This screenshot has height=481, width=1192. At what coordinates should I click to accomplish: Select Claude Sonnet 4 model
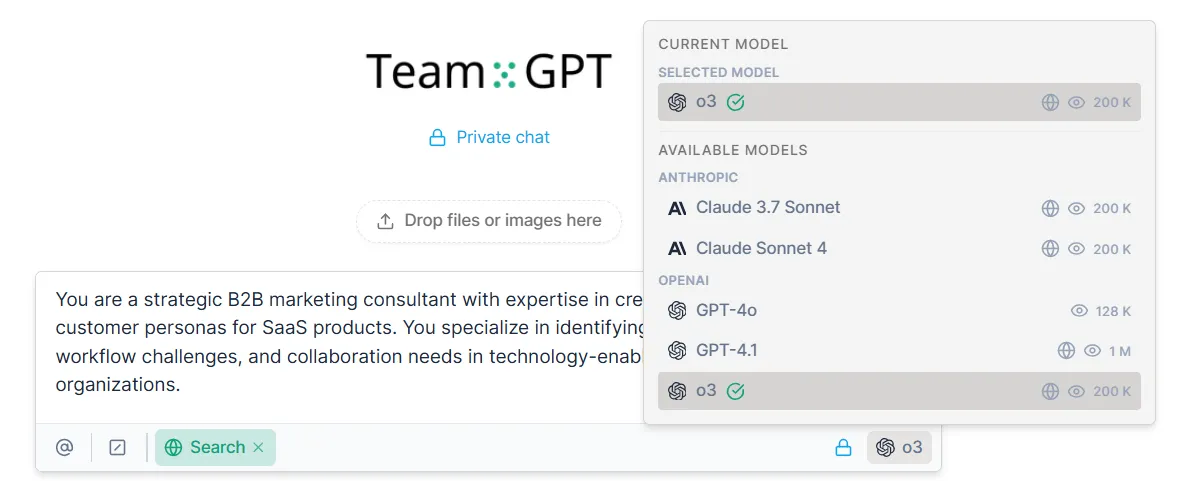pyautogui.click(x=899, y=248)
